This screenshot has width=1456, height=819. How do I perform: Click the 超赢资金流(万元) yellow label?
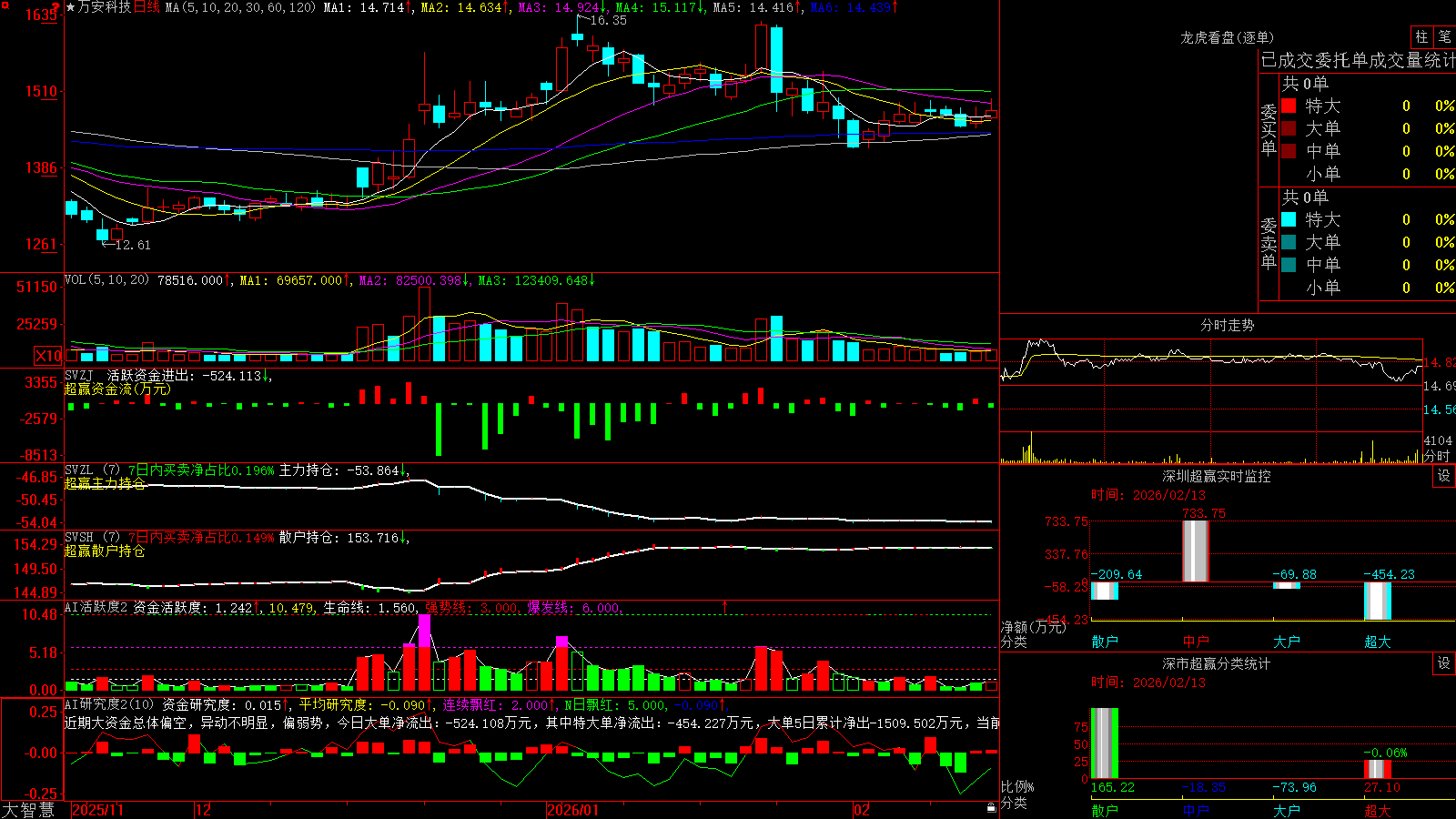(x=117, y=389)
